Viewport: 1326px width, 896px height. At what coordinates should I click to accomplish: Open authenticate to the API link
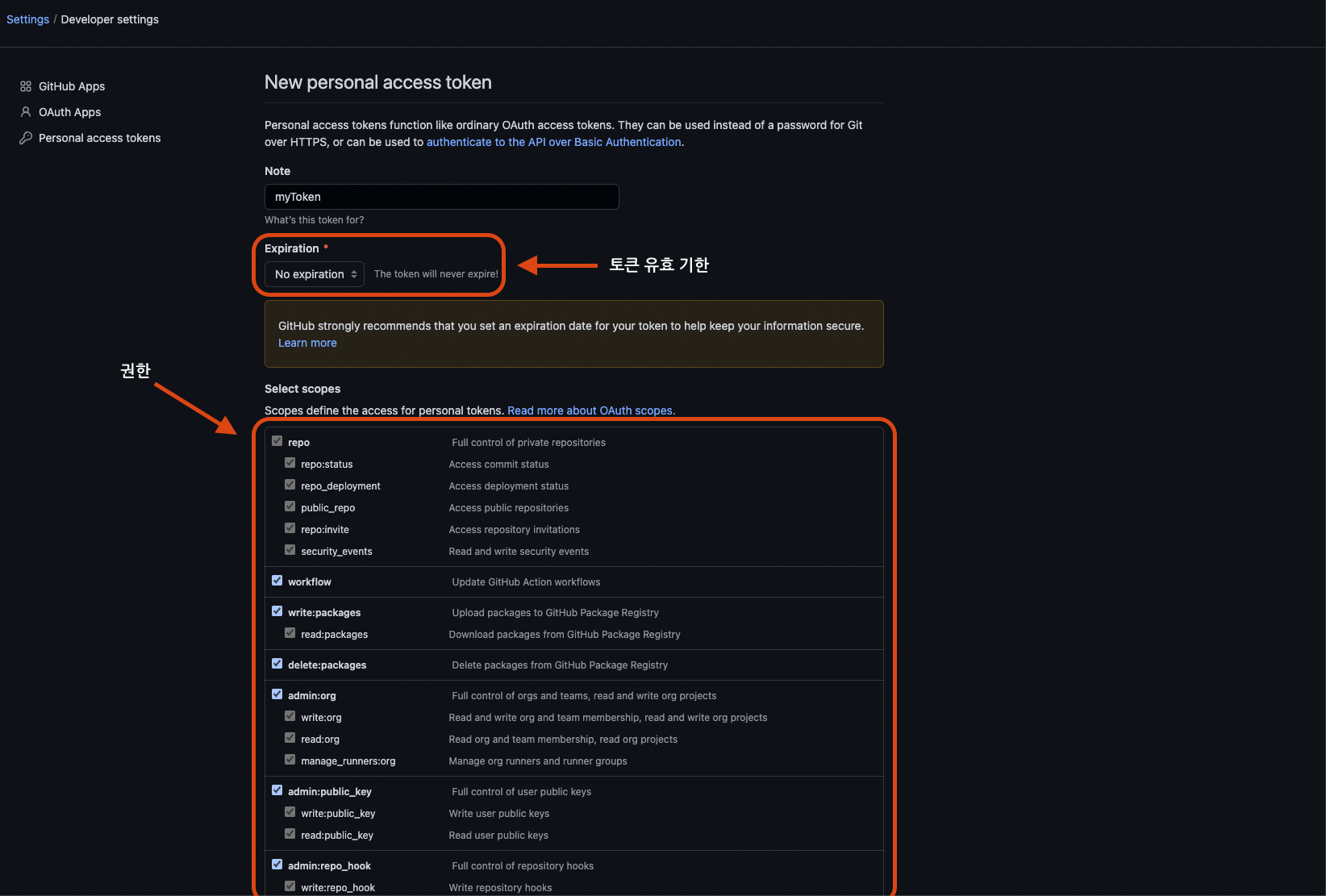point(553,142)
